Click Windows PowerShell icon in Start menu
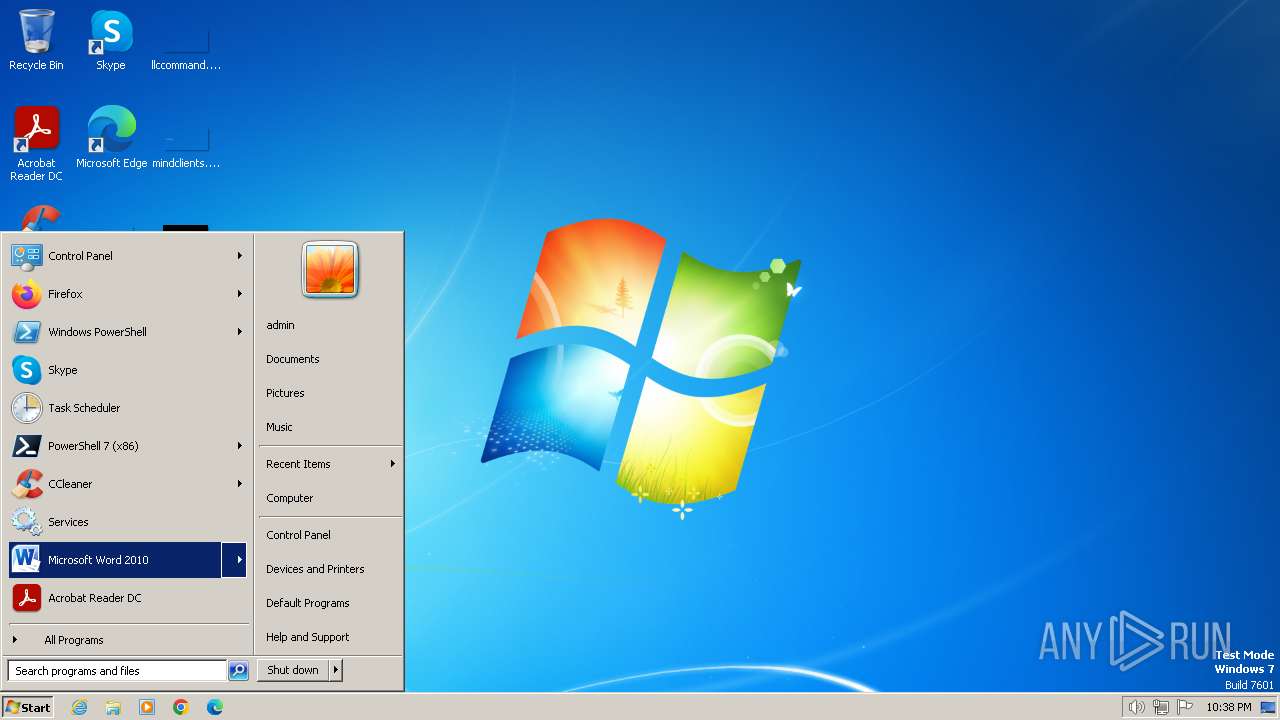This screenshot has height=720, width=1280. 26,332
